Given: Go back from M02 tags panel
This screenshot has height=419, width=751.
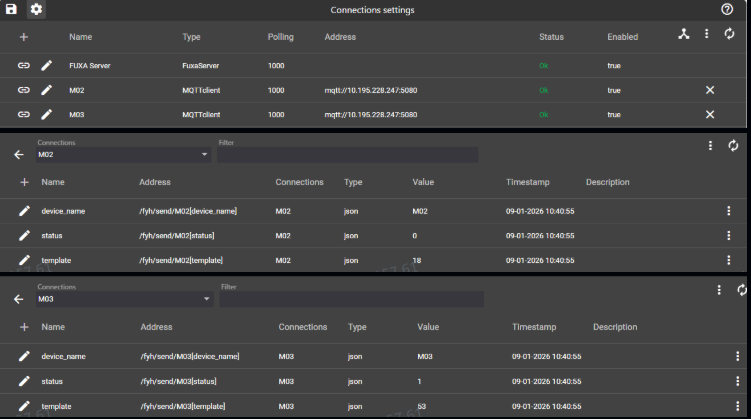Looking at the screenshot, I should pos(18,155).
